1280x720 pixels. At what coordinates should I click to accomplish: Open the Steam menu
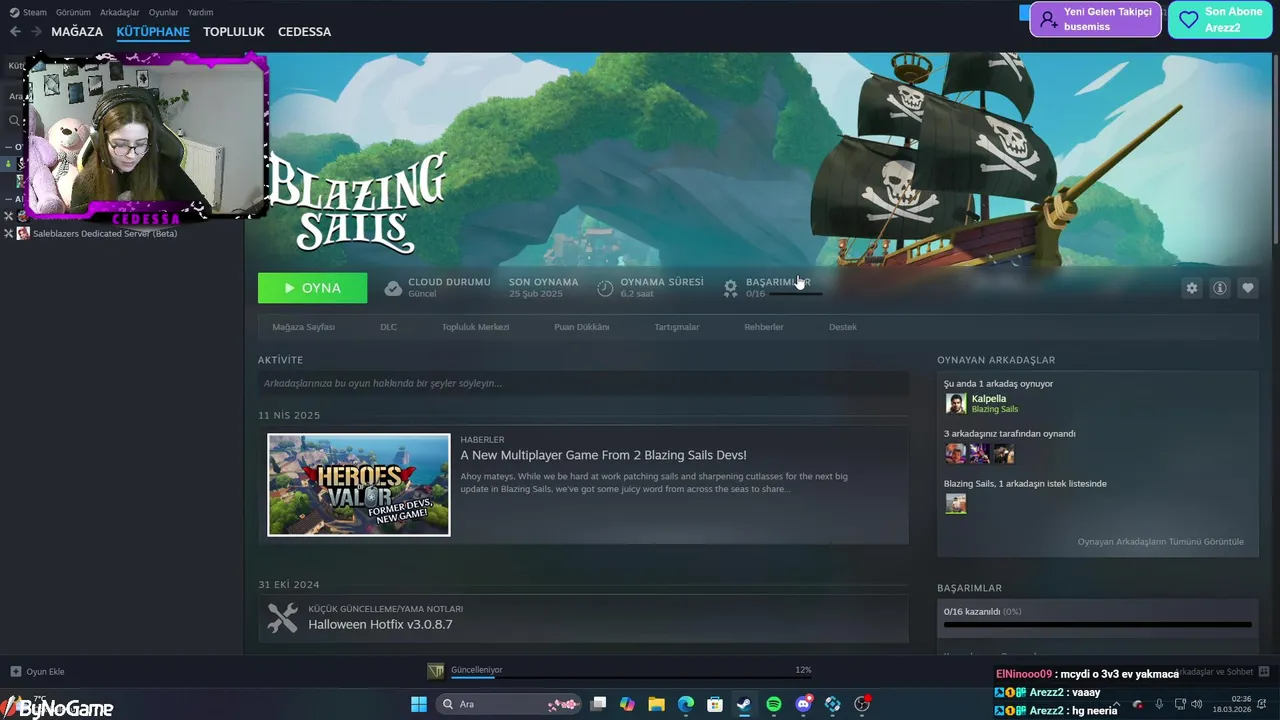pos(28,12)
